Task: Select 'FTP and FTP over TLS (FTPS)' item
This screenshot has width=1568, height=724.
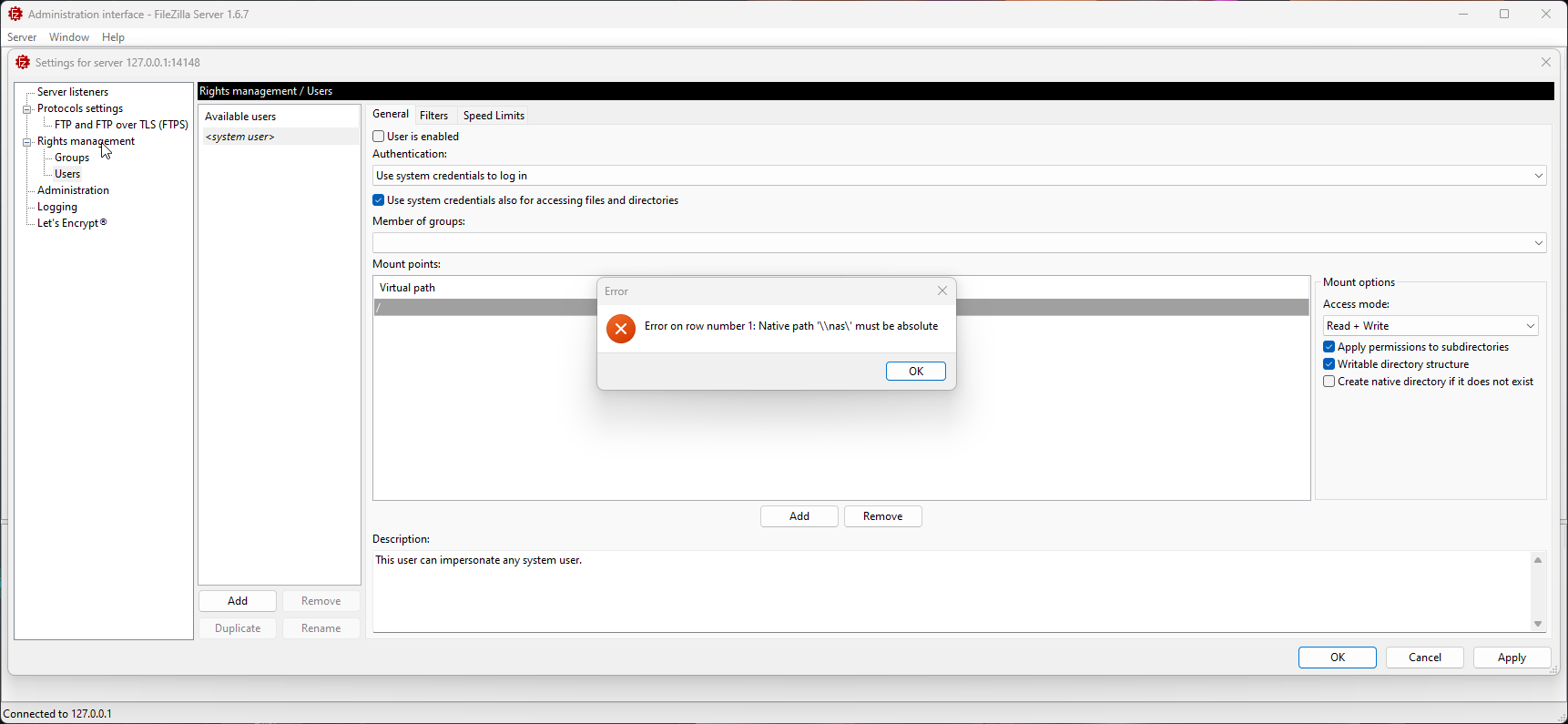Action: tap(121, 125)
